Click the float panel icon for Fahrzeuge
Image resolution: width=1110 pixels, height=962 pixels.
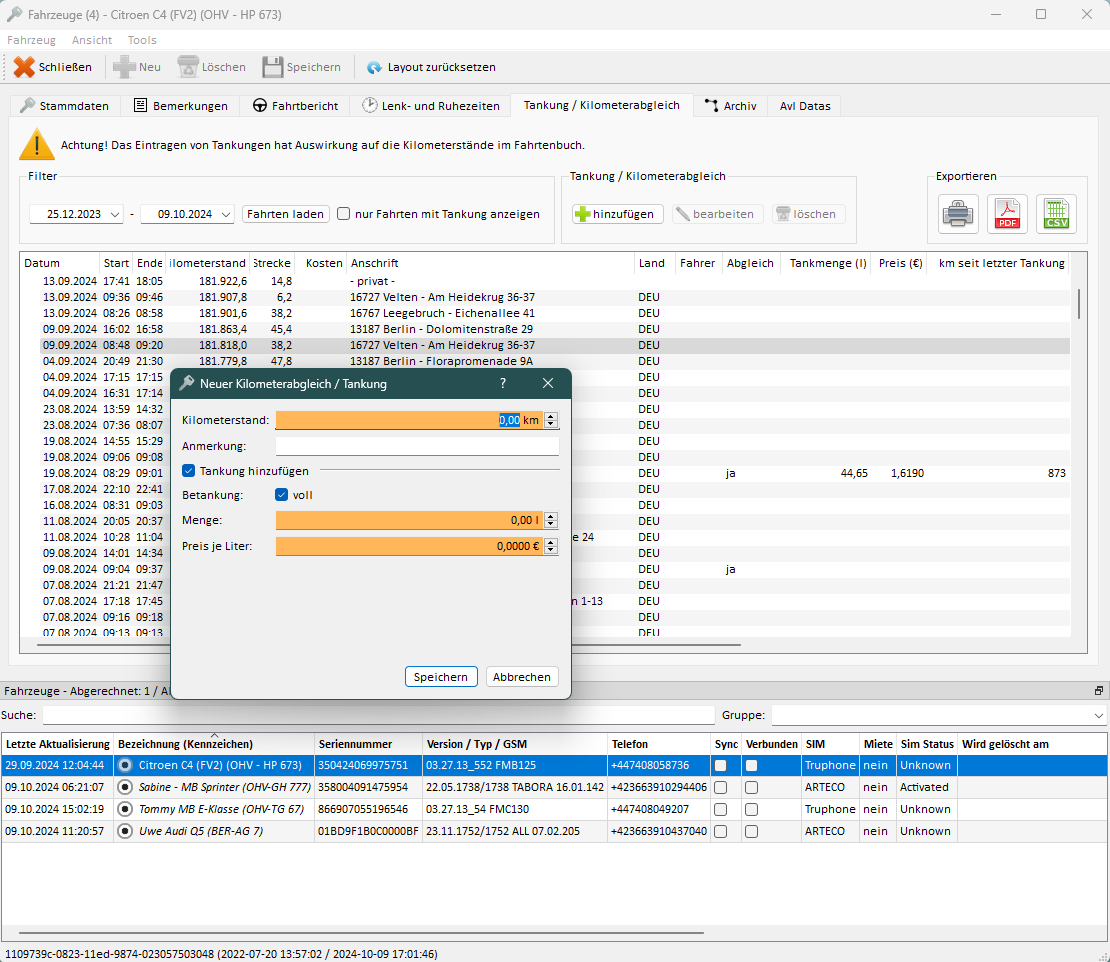1099,691
